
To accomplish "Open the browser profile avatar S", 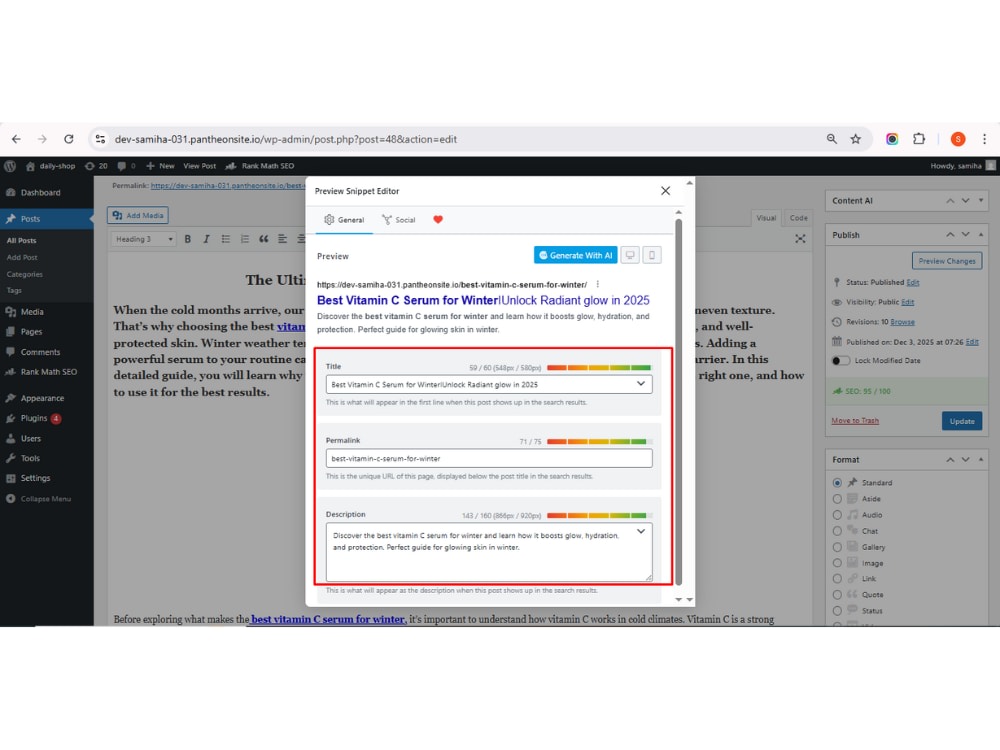I will coord(958,139).
